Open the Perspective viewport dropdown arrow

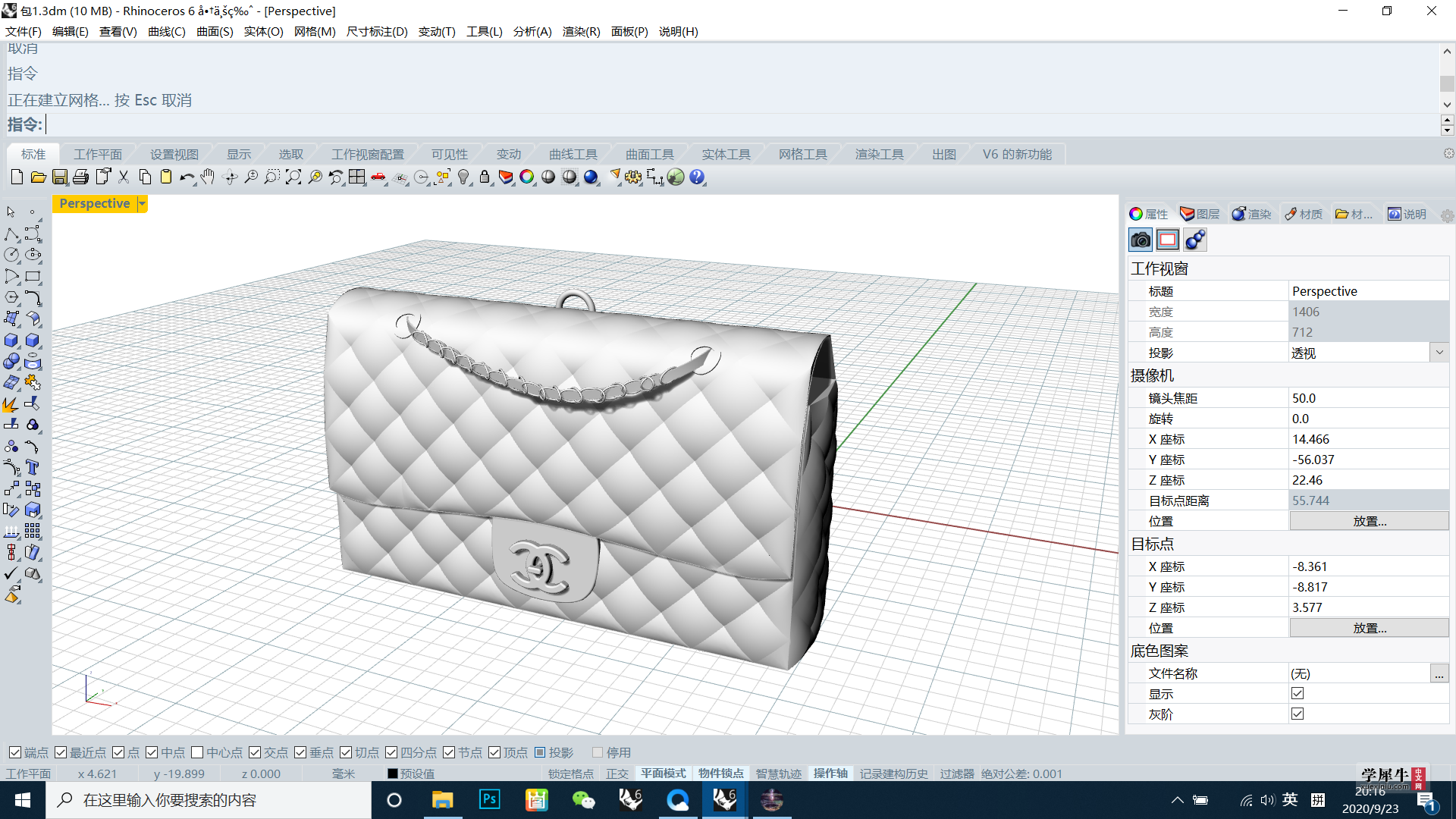point(142,203)
